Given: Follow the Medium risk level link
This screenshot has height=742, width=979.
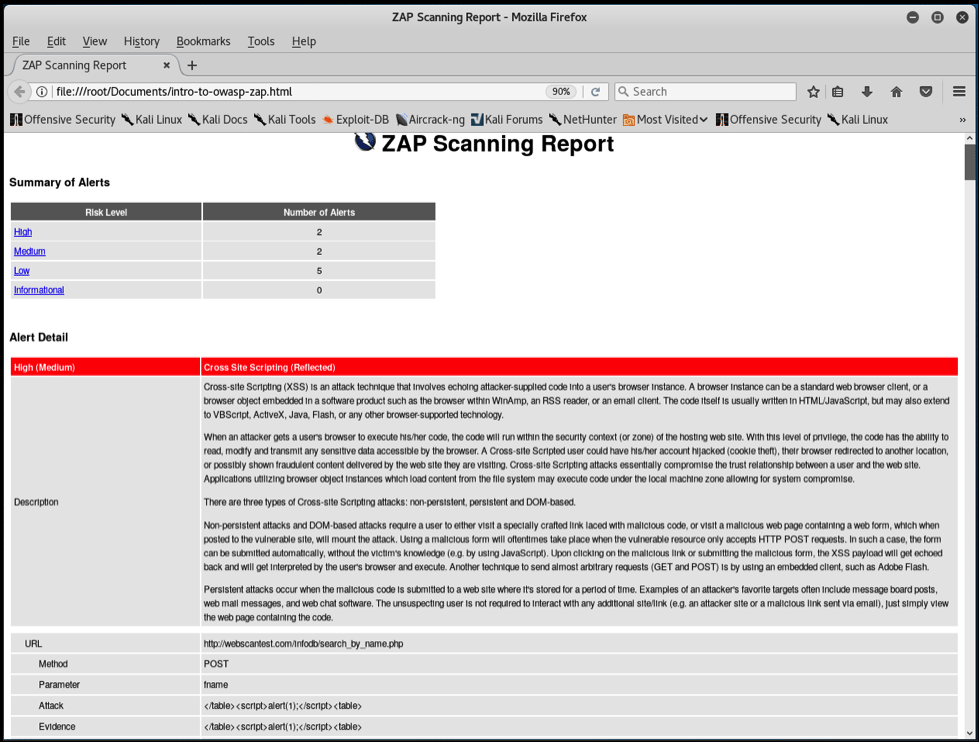Looking at the screenshot, I should click(29, 251).
